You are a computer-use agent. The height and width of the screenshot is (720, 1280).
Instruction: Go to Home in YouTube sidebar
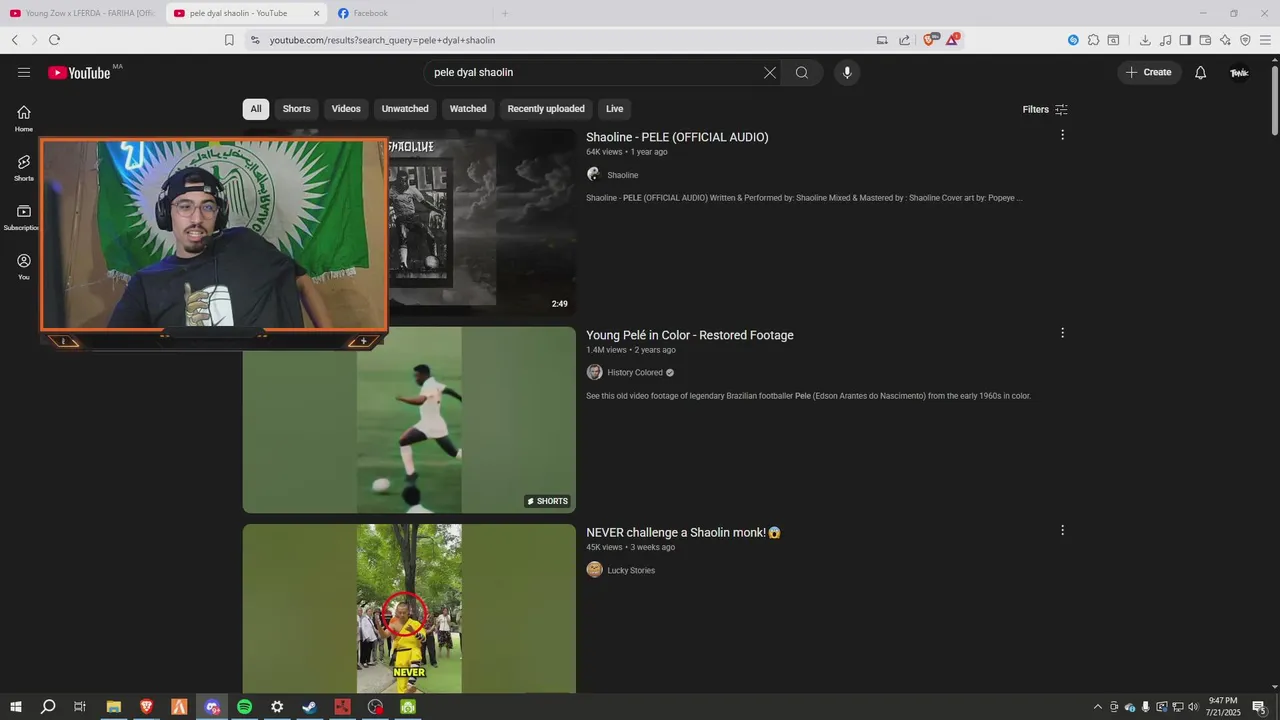(24, 118)
